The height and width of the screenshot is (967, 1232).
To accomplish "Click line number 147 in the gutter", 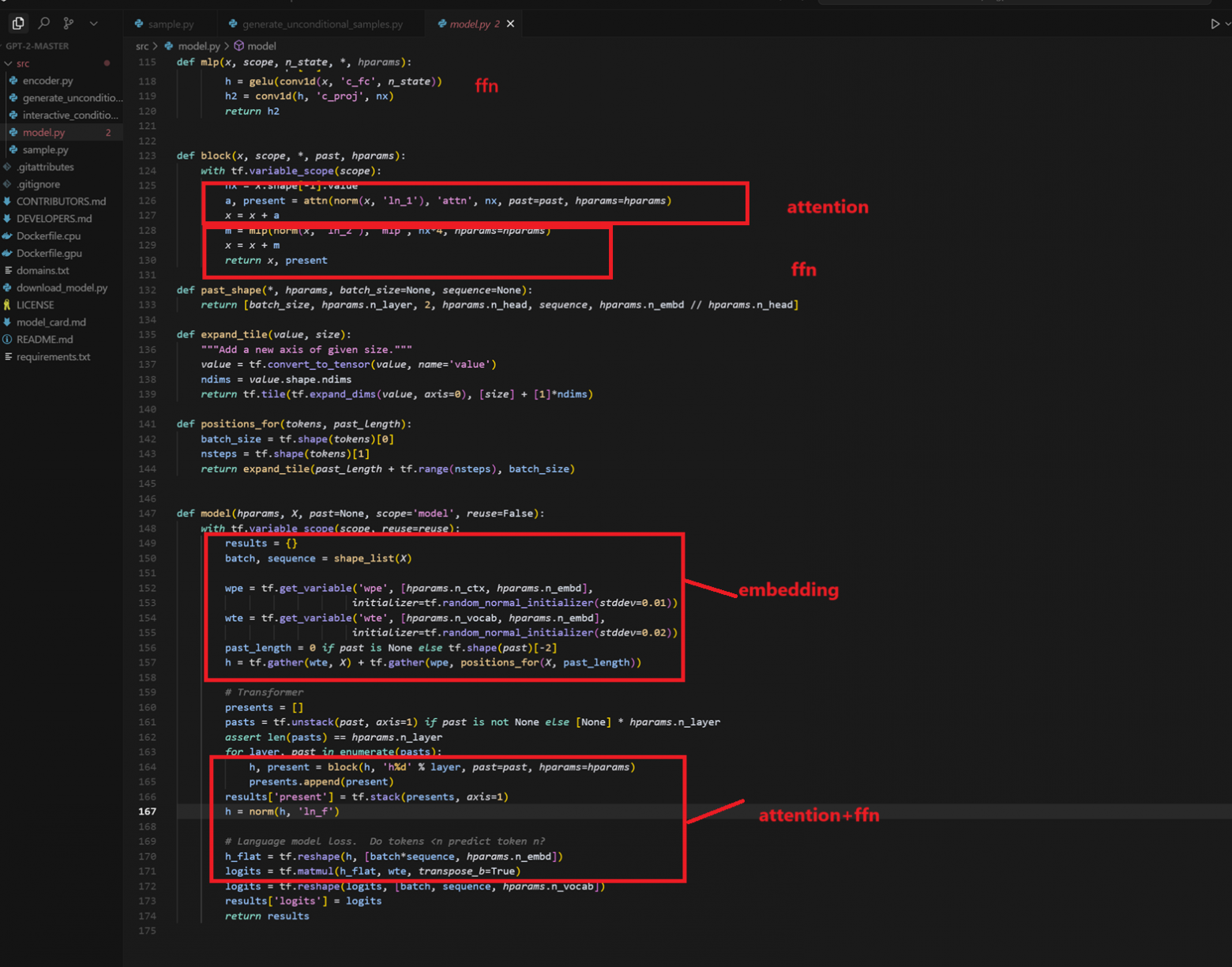I will tap(147, 514).
